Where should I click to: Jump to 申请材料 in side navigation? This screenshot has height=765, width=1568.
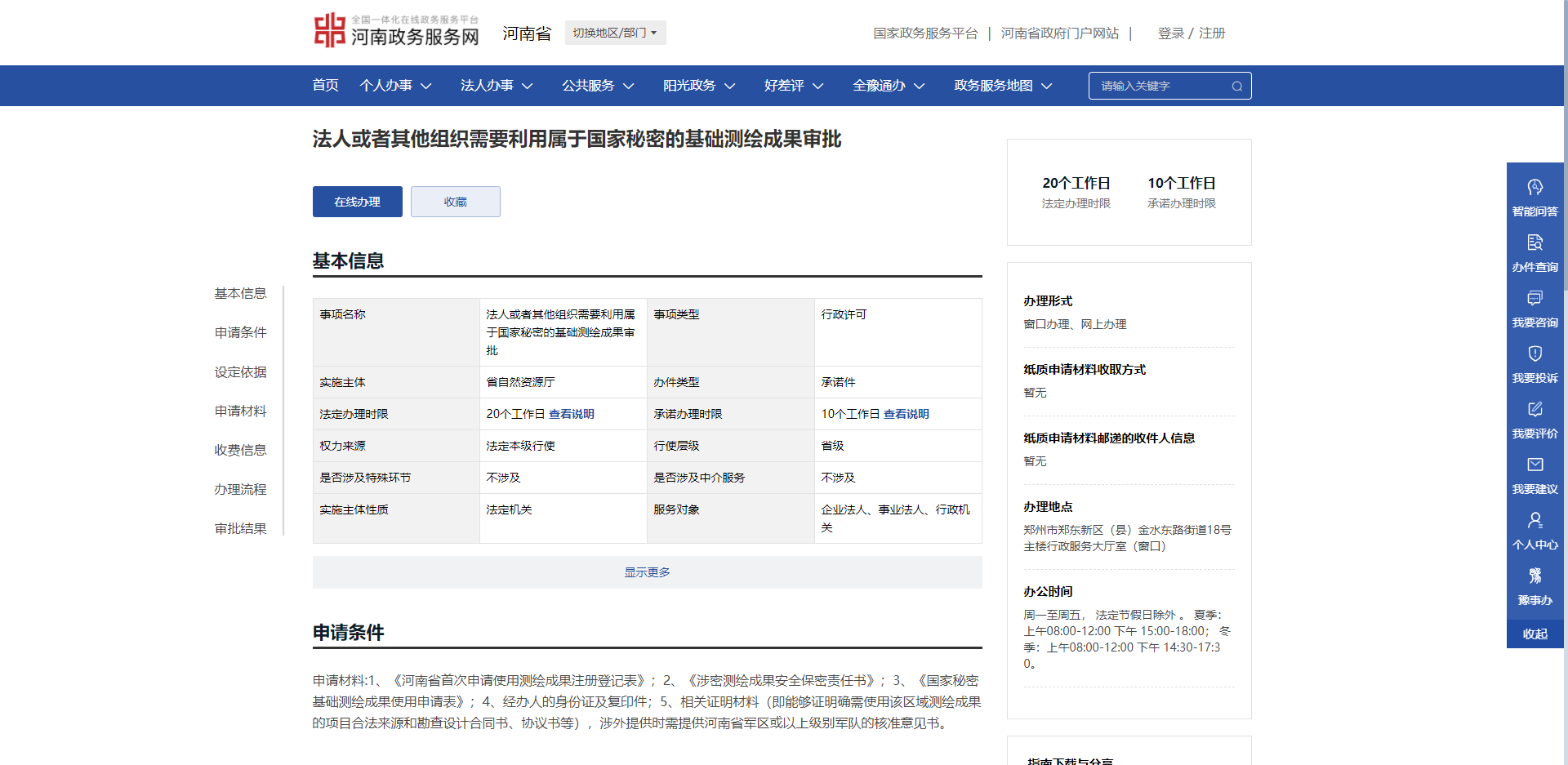pyautogui.click(x=240, y=411)
